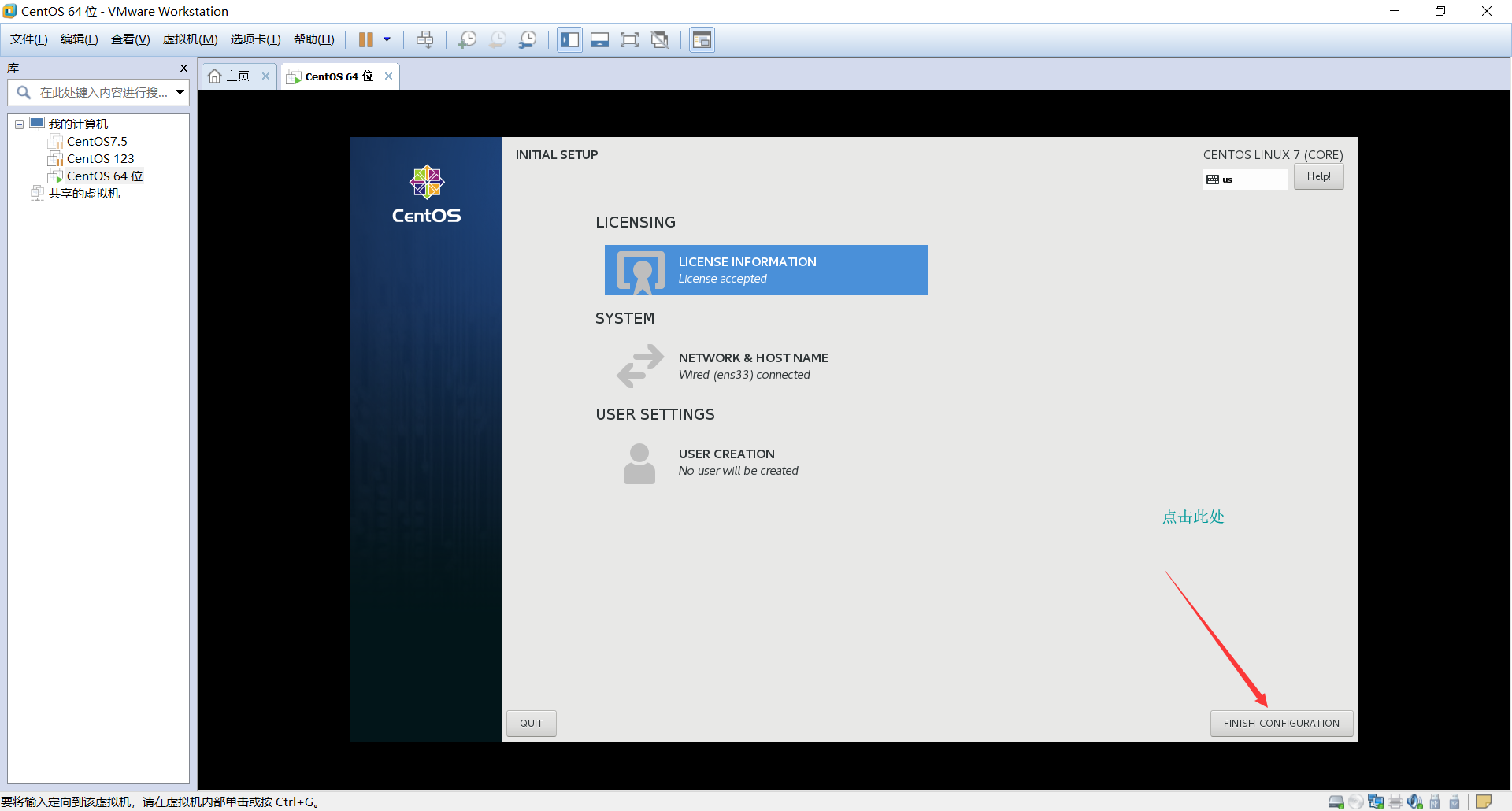Collapse the 我的计算机 tree node
Image resolution: width=1512 pixels, height=811 pixels.
click(19, 124)
